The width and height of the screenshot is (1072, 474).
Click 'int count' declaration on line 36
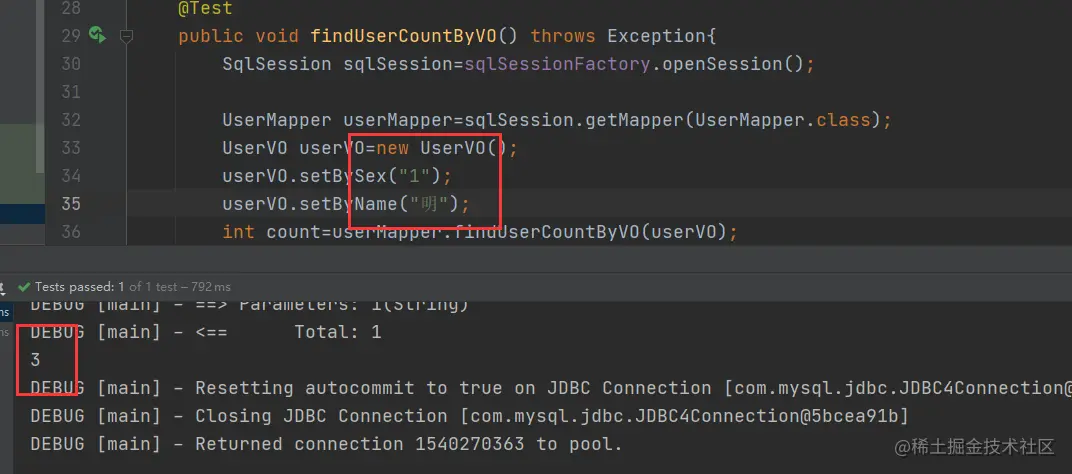pos(272,233)
